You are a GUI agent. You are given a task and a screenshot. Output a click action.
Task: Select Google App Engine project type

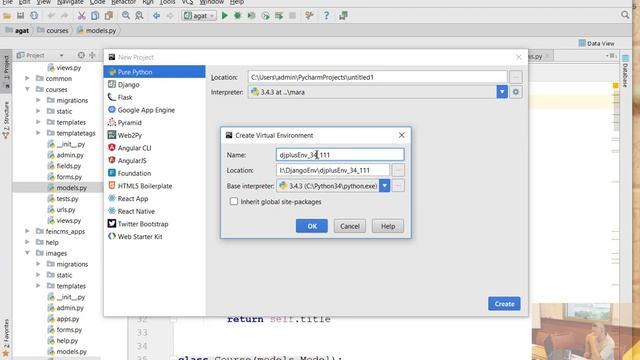coord(154,110)
